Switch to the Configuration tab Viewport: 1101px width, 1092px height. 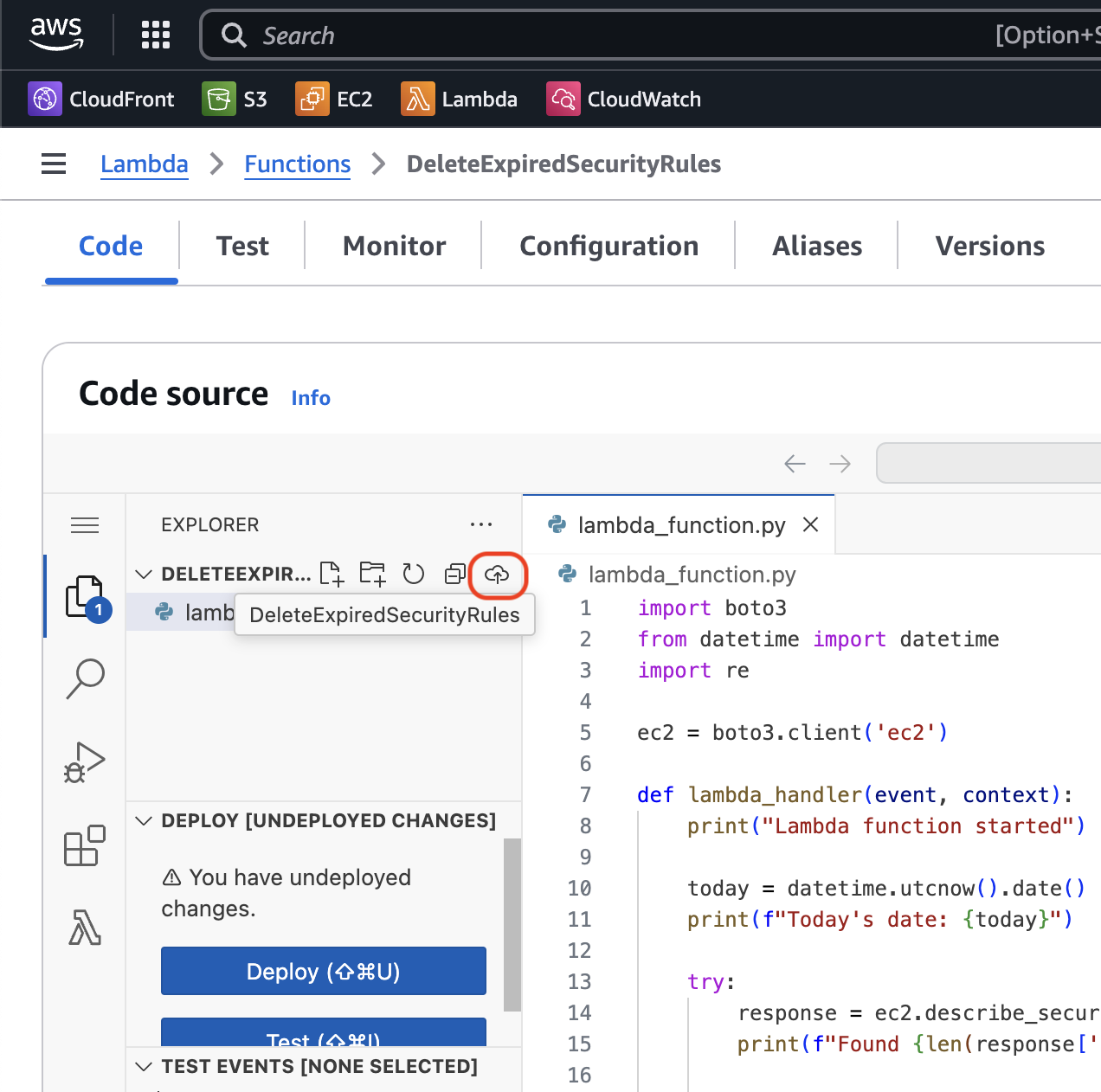(608, 247)
